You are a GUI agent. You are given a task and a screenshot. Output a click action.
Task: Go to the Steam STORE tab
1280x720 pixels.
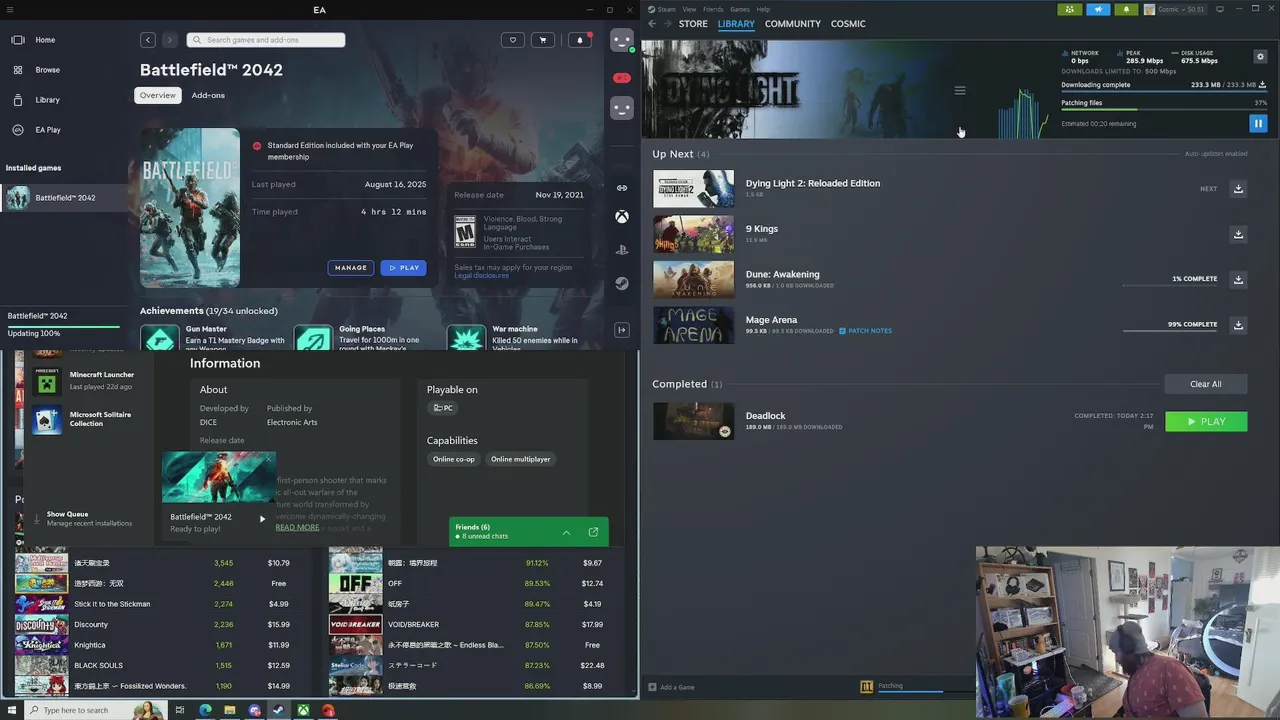[x=693, y=24]
